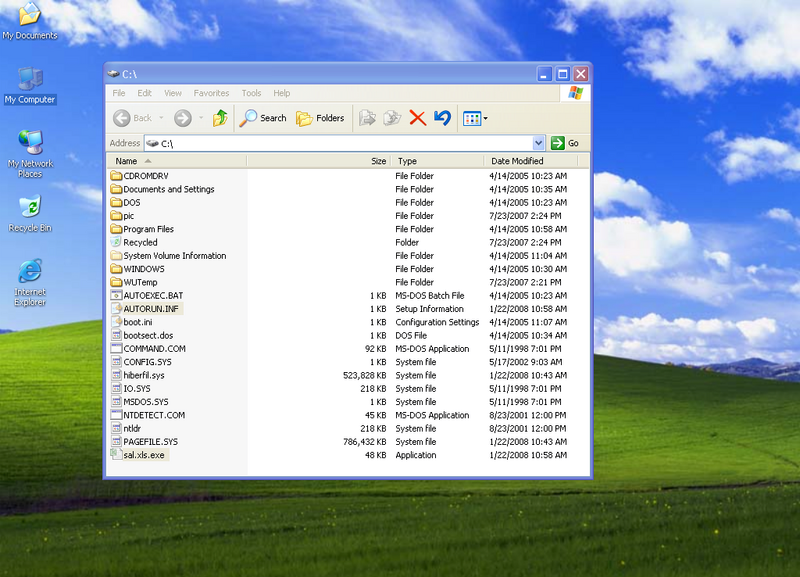Expand the Forward history dropdown arrow
This screenshot has width=800, height=577.
click(x=201, y=118)
